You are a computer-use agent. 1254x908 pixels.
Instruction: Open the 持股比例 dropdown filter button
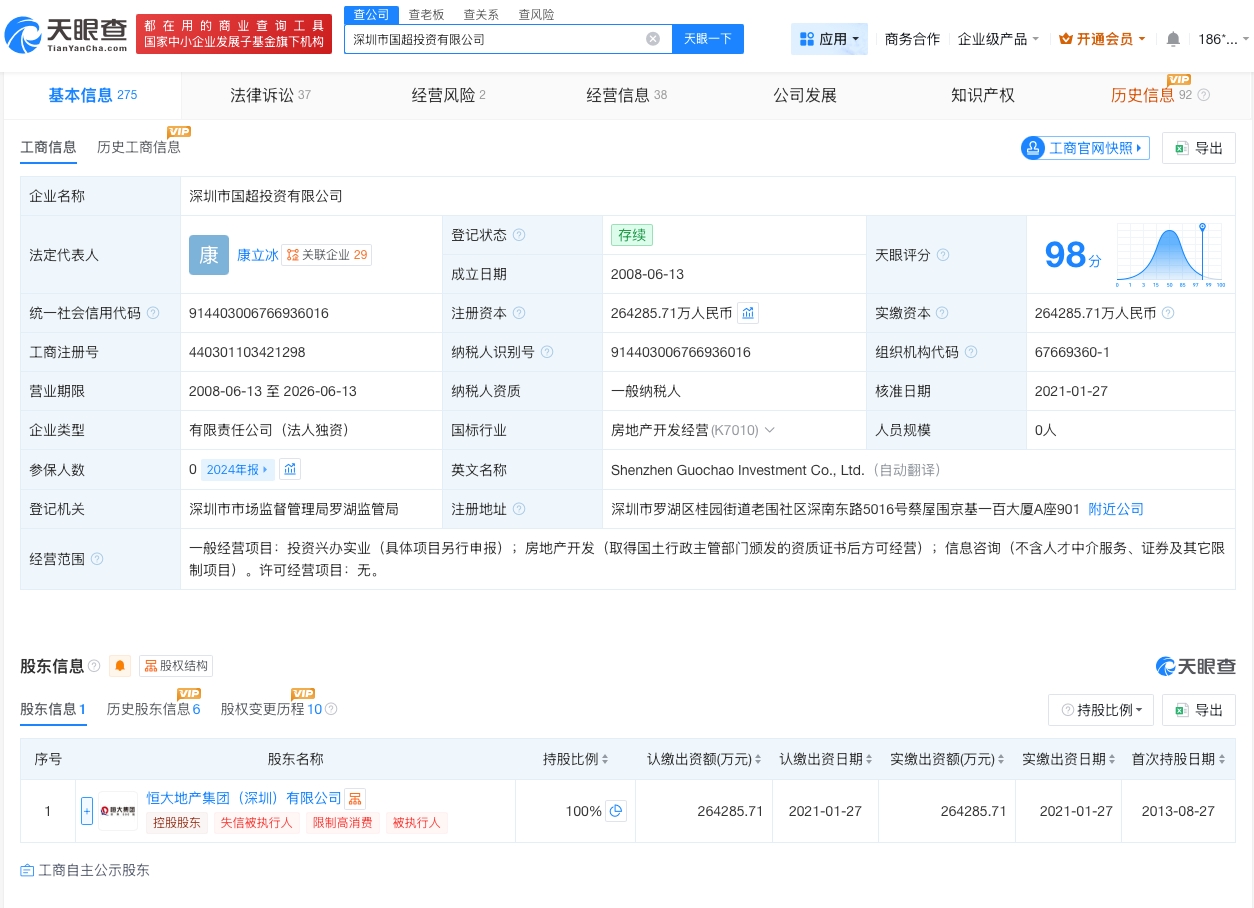coord(1101,710)
